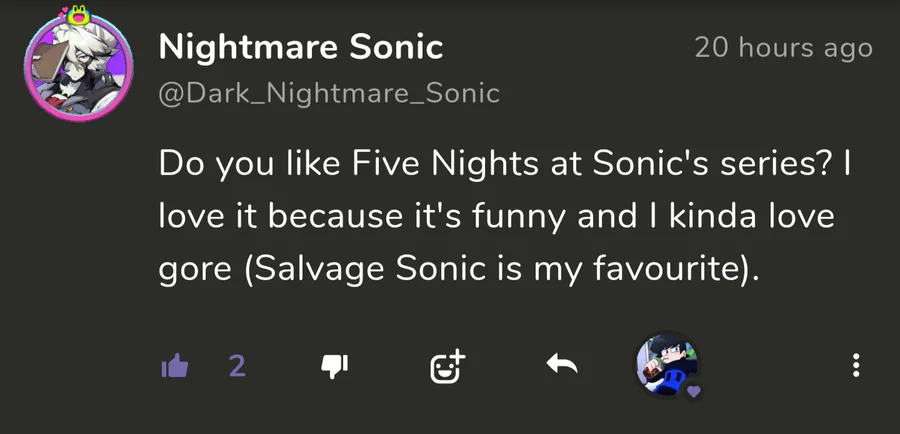Click the like count number 2

(x=236, y=367)
